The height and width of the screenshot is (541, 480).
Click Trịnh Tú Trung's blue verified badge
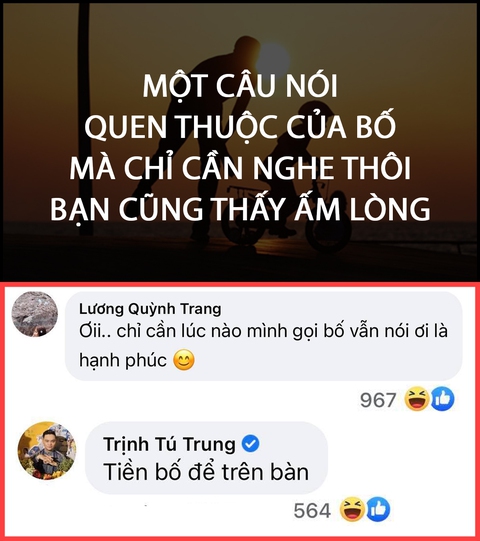coord(251,444)
